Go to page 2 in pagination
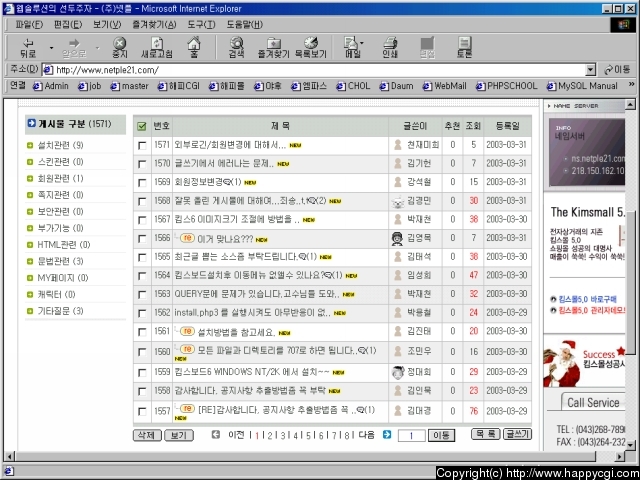 (270, 436)
